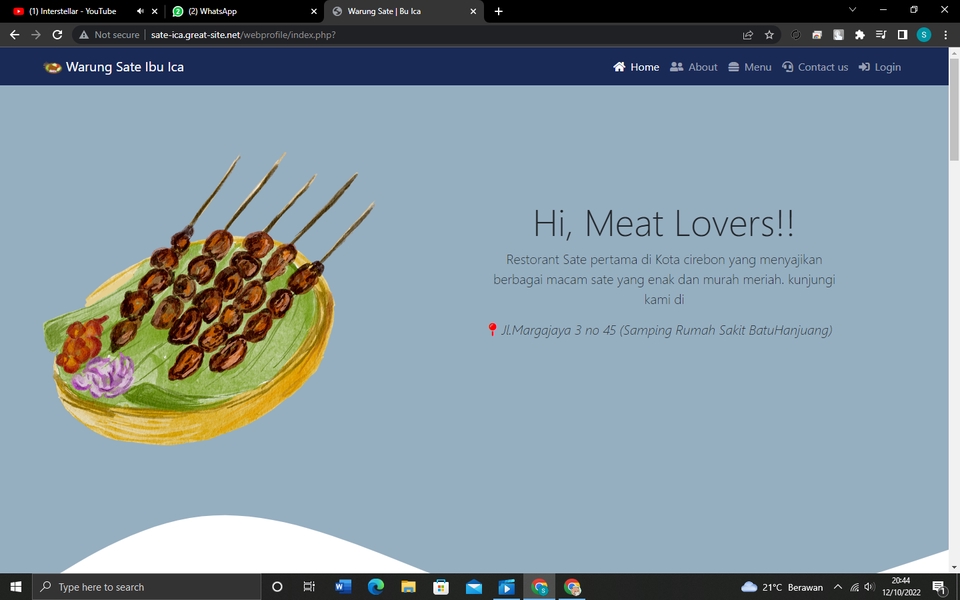Open the Windows Start menu

point(16,587)
